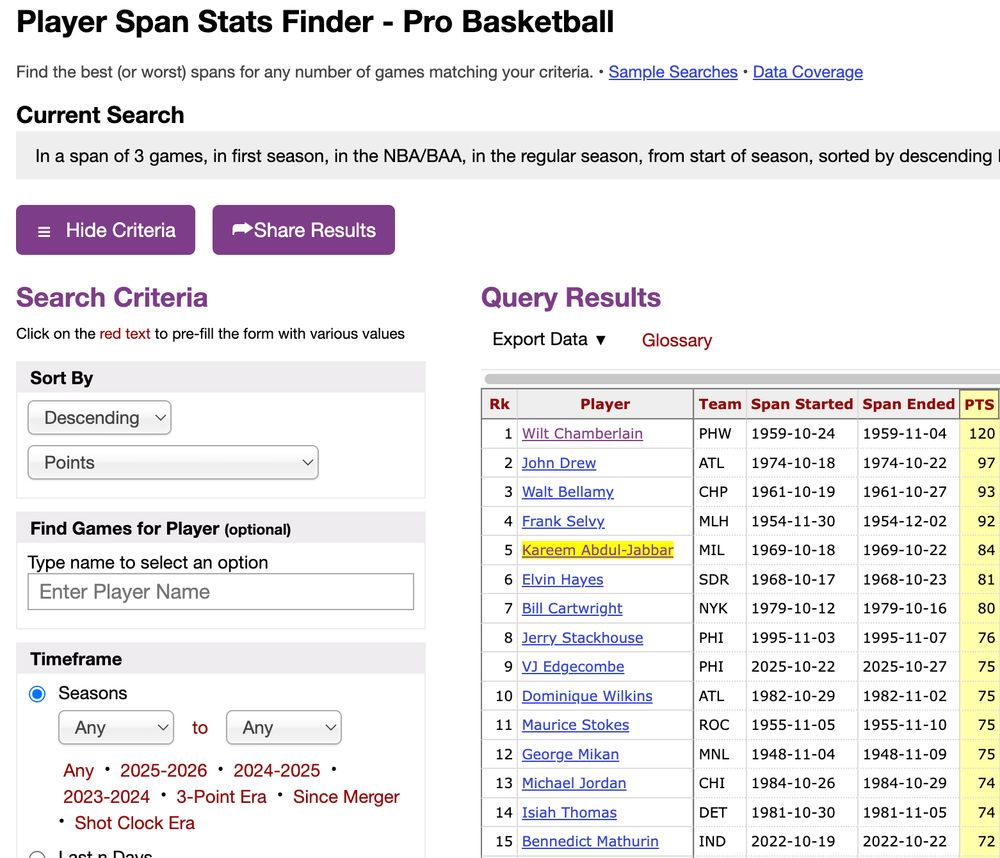Select the Last n Days radio button
Image resolution: width=1000 pixels, height=858 pixels.
click(x=37, y=855)
